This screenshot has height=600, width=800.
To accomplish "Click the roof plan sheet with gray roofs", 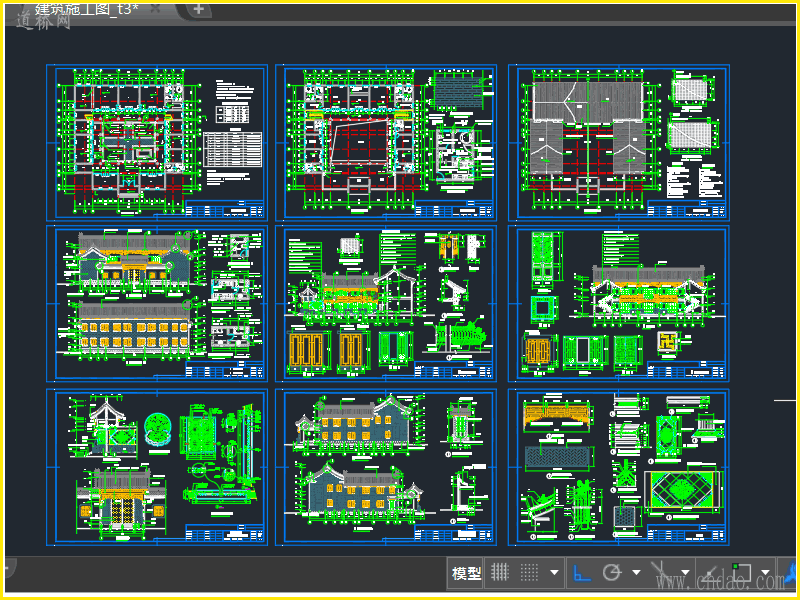I will click(618, 142).
